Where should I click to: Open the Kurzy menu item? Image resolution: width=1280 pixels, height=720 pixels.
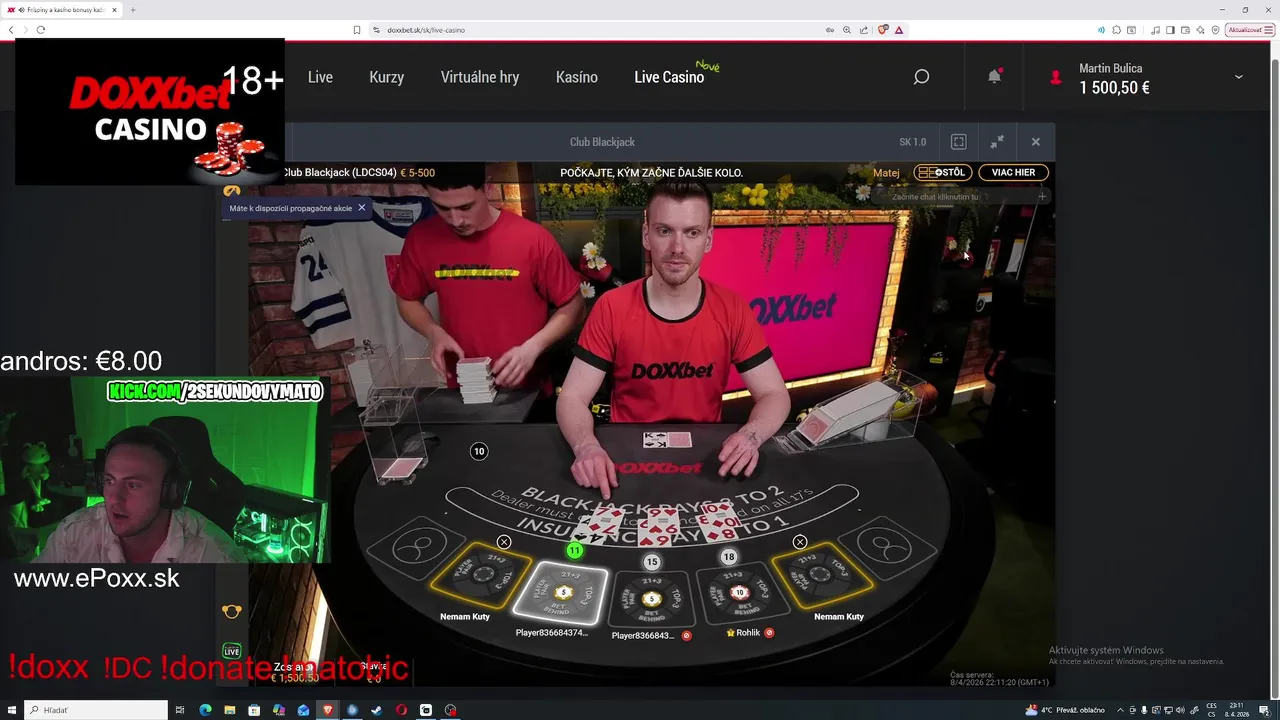click(x=386, y=77)
